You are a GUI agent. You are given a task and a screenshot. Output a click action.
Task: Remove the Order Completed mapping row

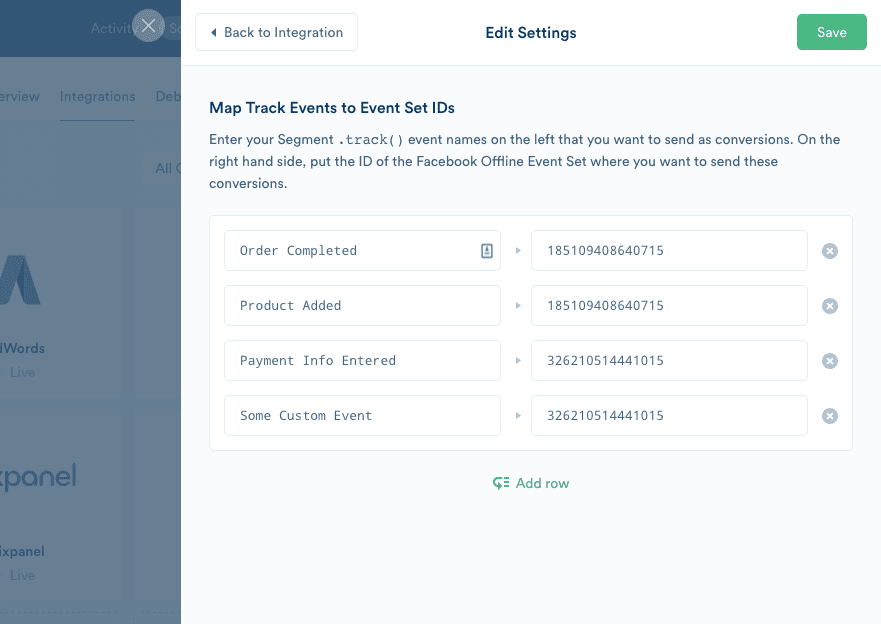tap(829, 251)
